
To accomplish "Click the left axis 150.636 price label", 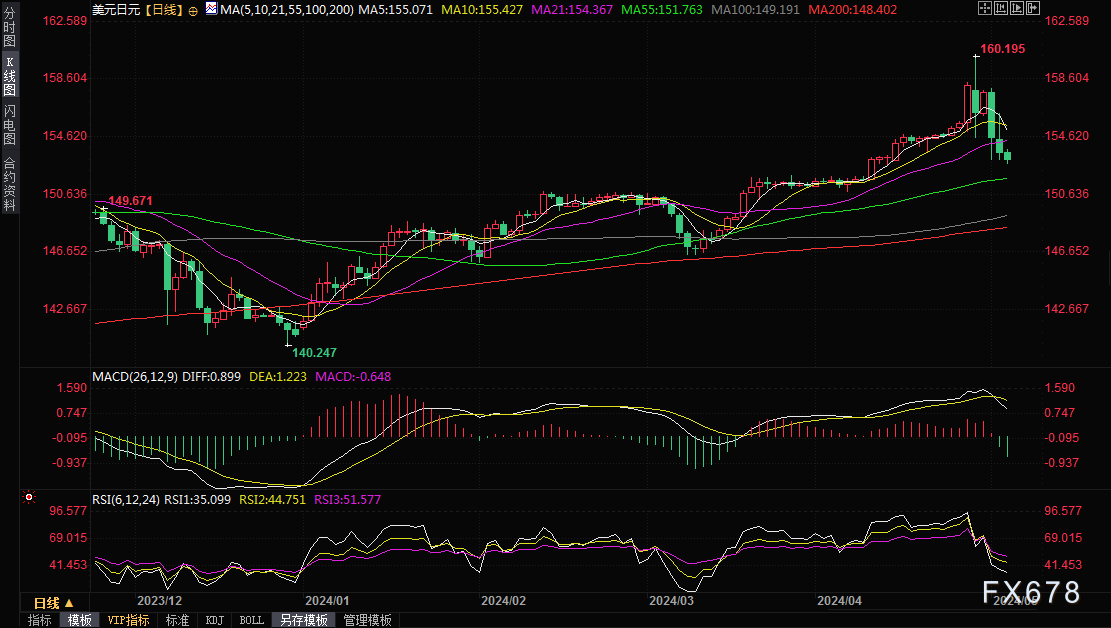I will pos(65,194).
